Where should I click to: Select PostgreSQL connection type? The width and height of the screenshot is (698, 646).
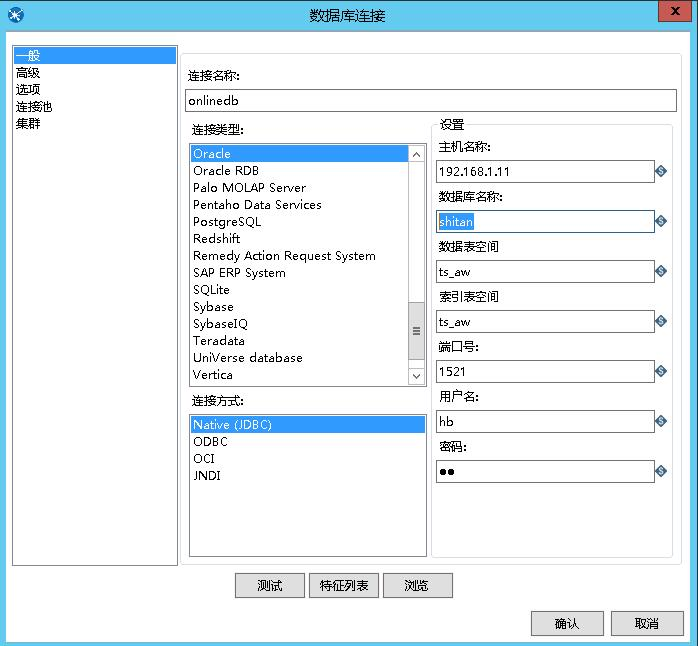[x=299, y=222]
